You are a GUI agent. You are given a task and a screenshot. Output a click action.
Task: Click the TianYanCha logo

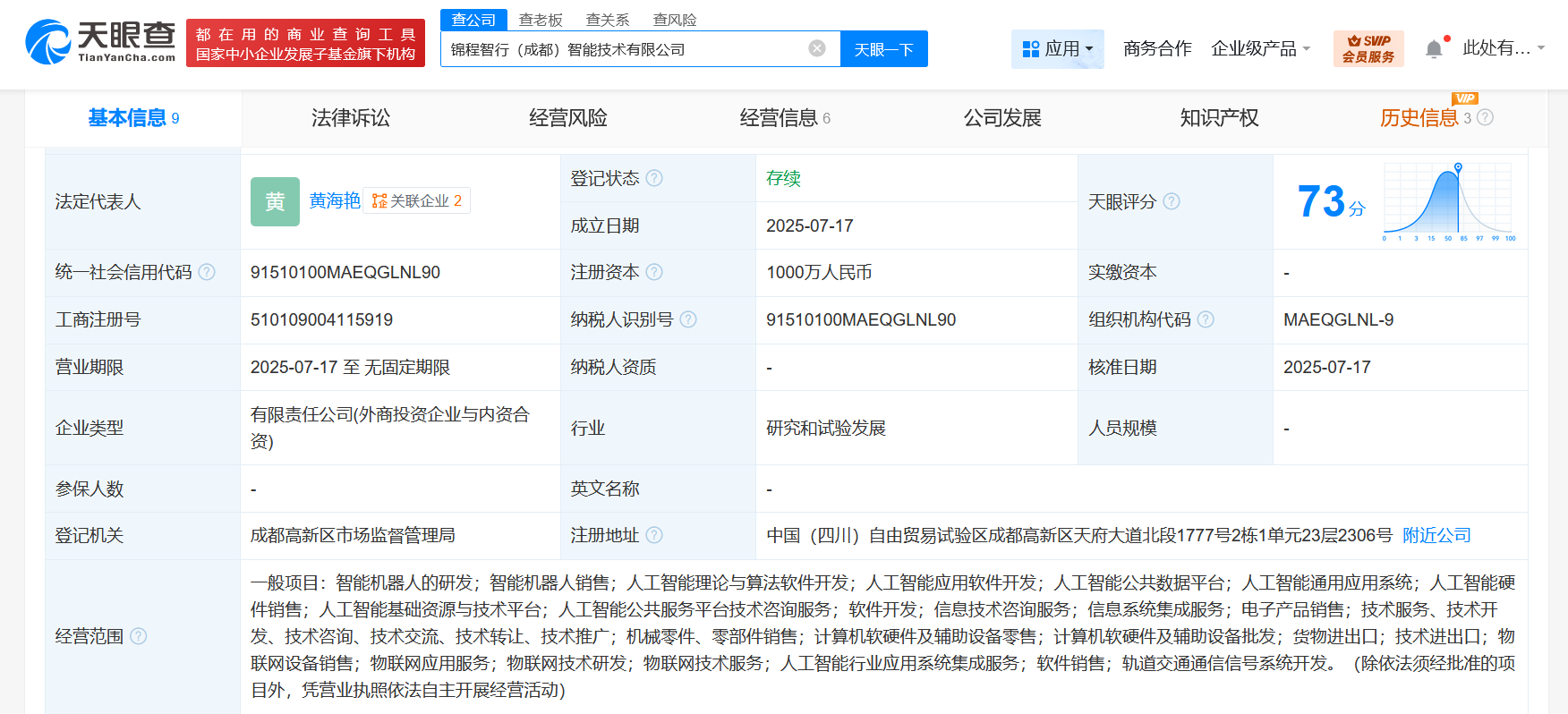[x=100, y=42]
